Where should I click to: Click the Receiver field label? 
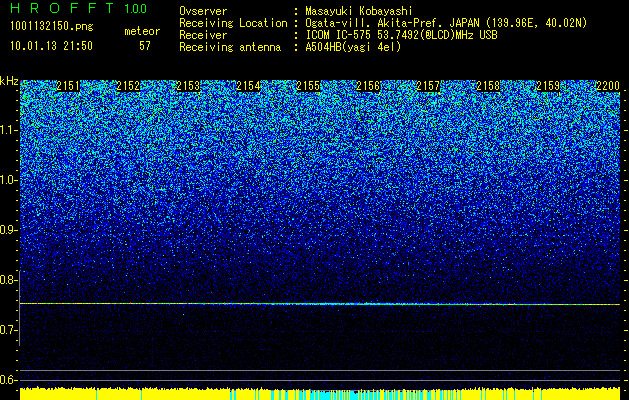tap(203, 35)
